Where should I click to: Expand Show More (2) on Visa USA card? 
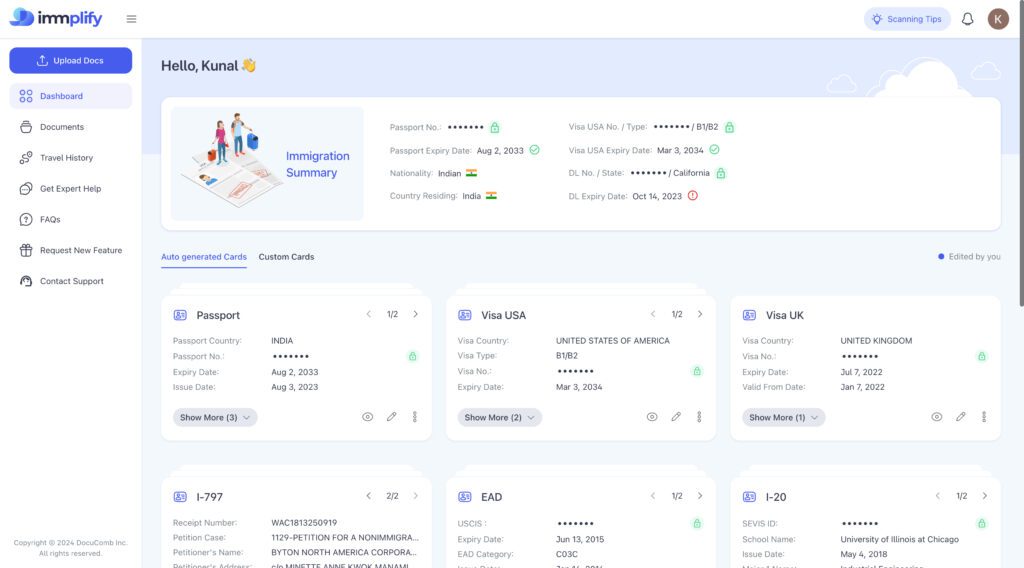500,417
